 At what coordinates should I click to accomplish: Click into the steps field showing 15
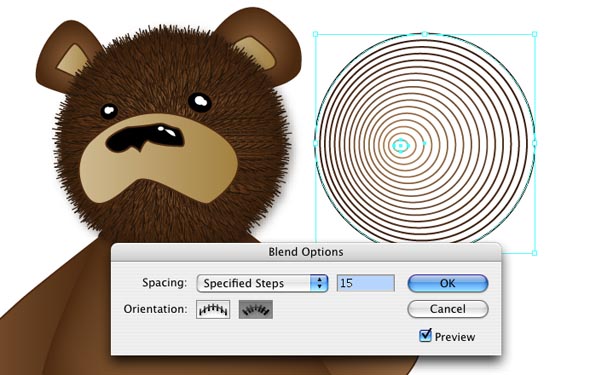tap(366, 283)
